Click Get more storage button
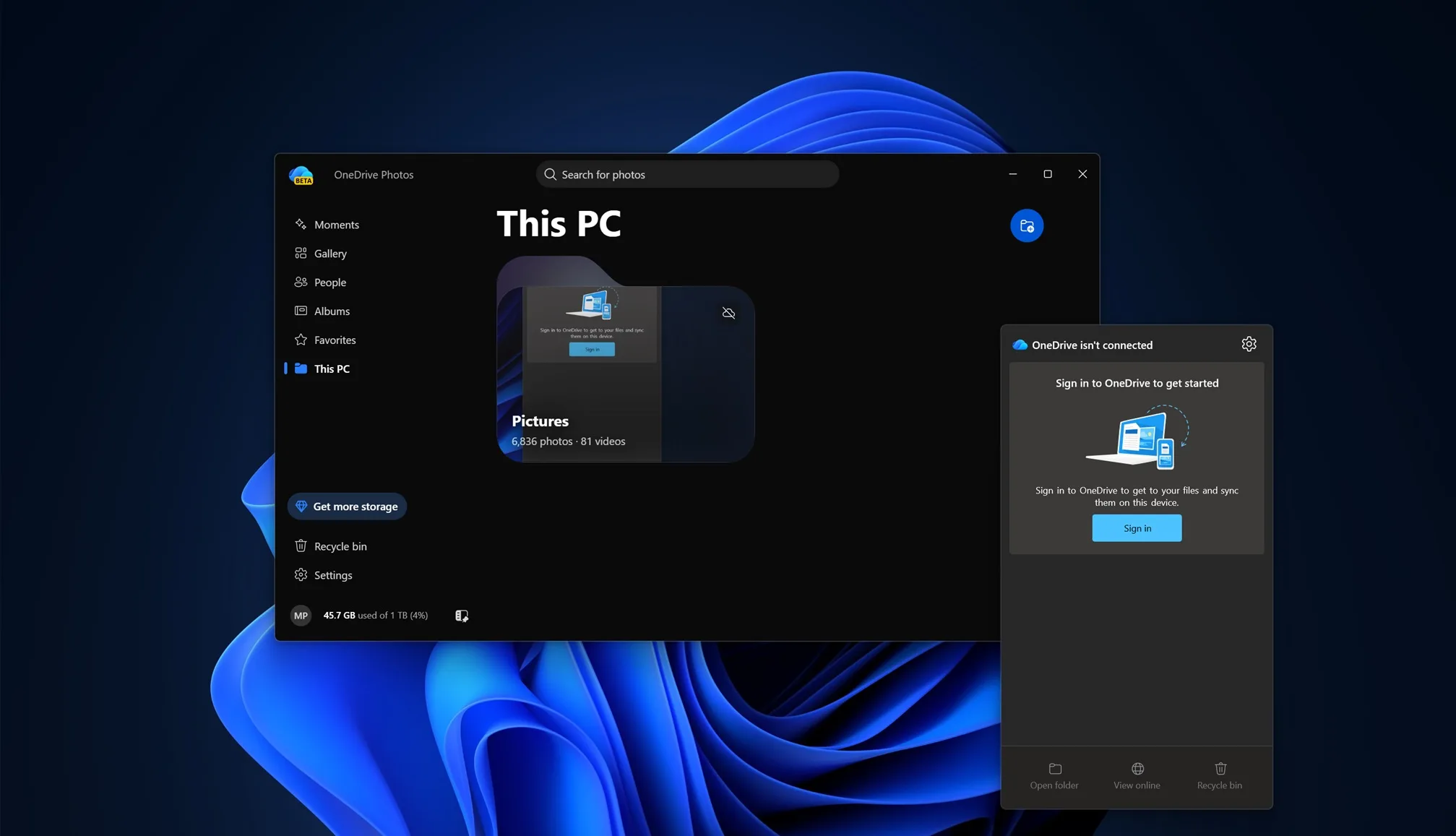The width and height of the screenshot is (1456, 836). tap(347, 507)
